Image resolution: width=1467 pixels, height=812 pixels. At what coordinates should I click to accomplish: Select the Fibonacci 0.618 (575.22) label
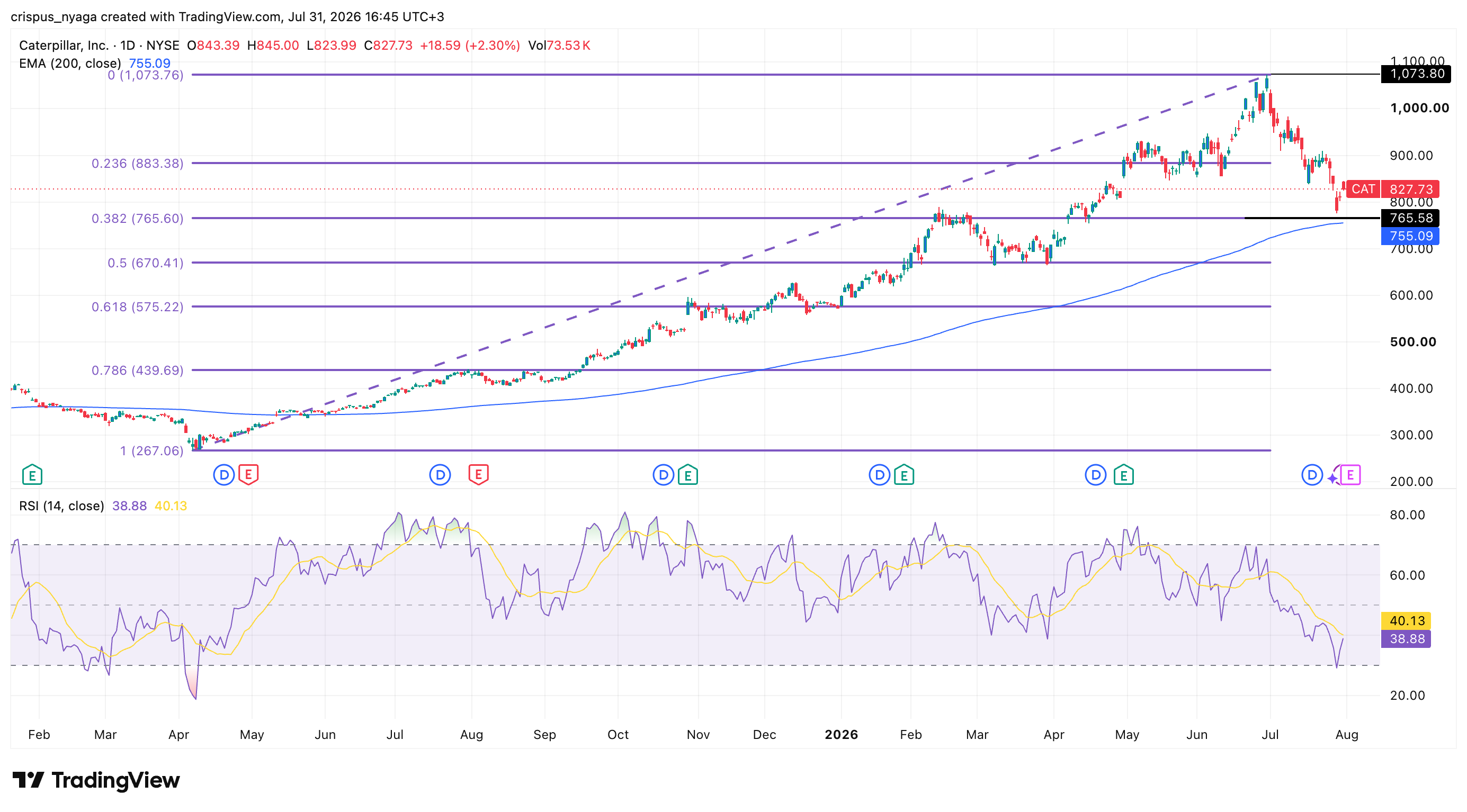pyautogui.click(x=137, y=306)
